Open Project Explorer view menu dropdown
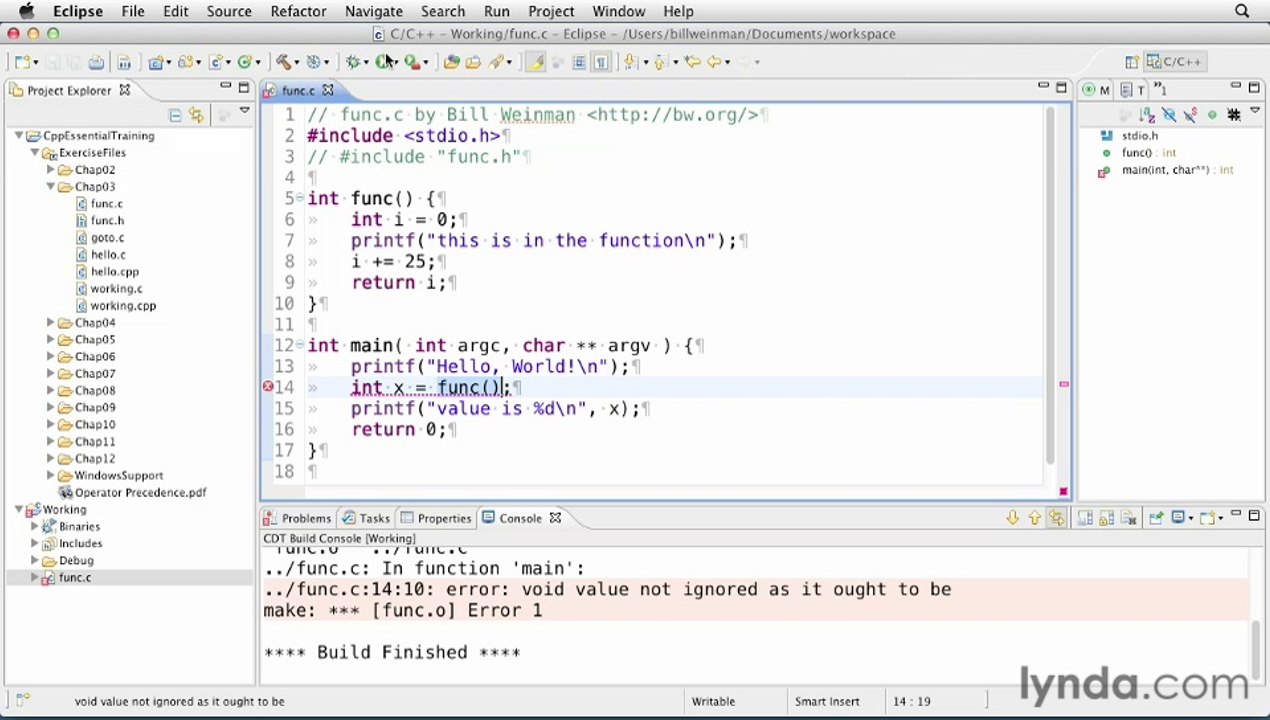 pyautogui.click(x=244, y=112)
